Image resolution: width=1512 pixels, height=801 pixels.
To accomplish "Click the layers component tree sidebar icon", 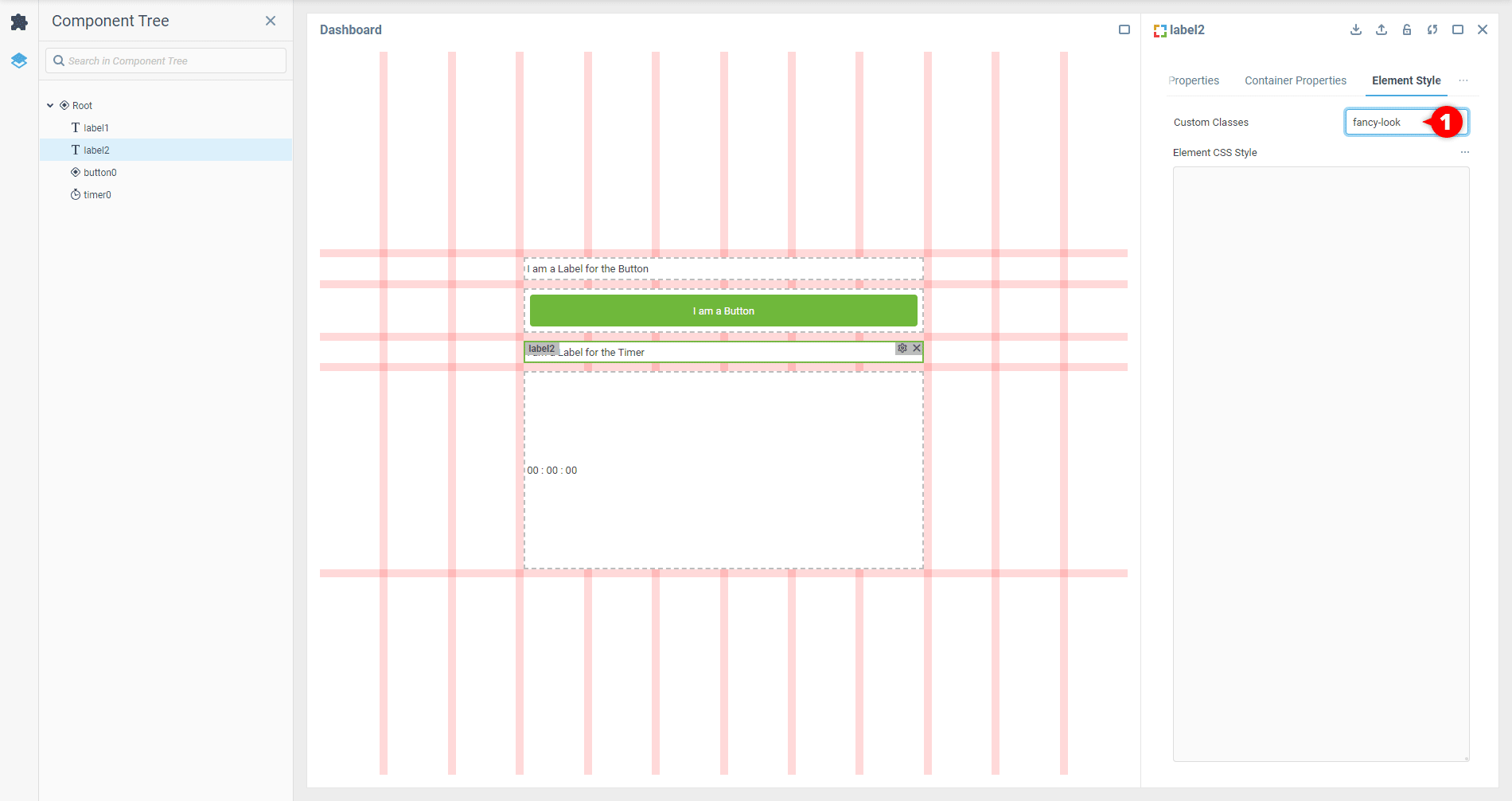I will tap(19, 61).
